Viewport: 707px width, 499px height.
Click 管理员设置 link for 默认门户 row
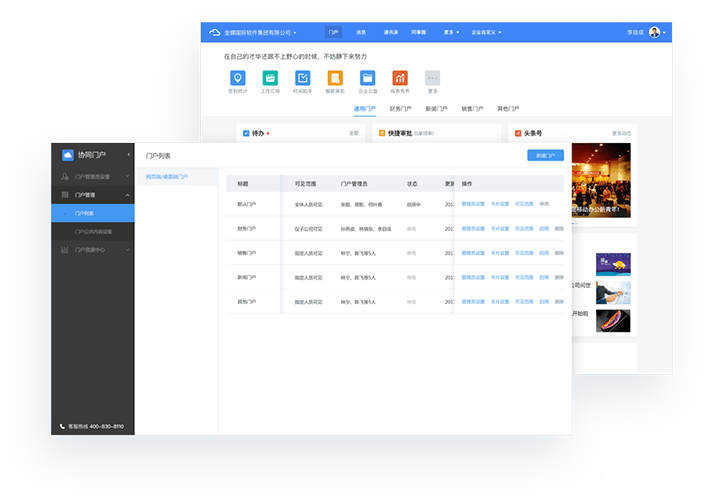coord(472,203)
